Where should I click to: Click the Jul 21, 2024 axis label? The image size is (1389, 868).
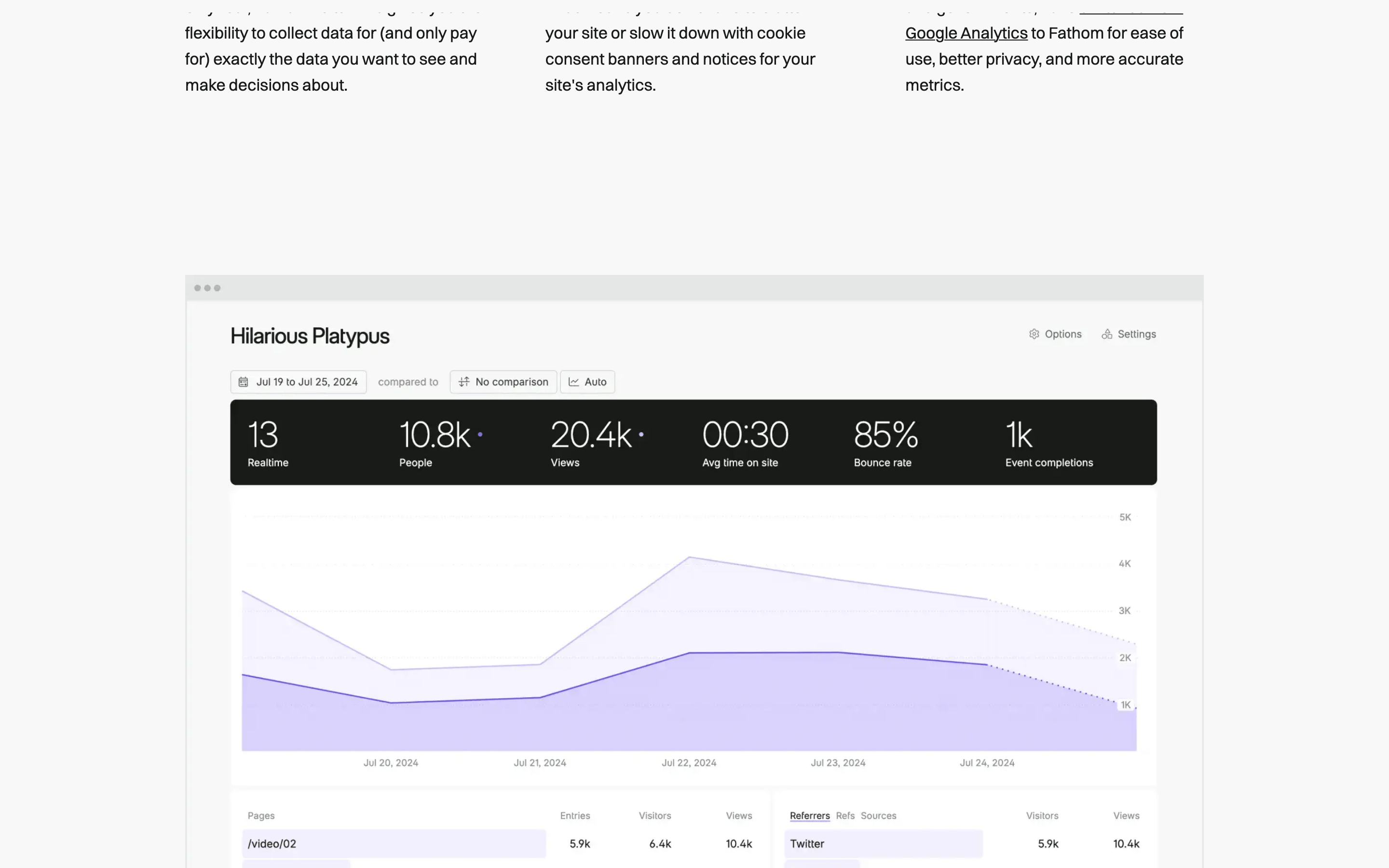[x=540, y=763]
